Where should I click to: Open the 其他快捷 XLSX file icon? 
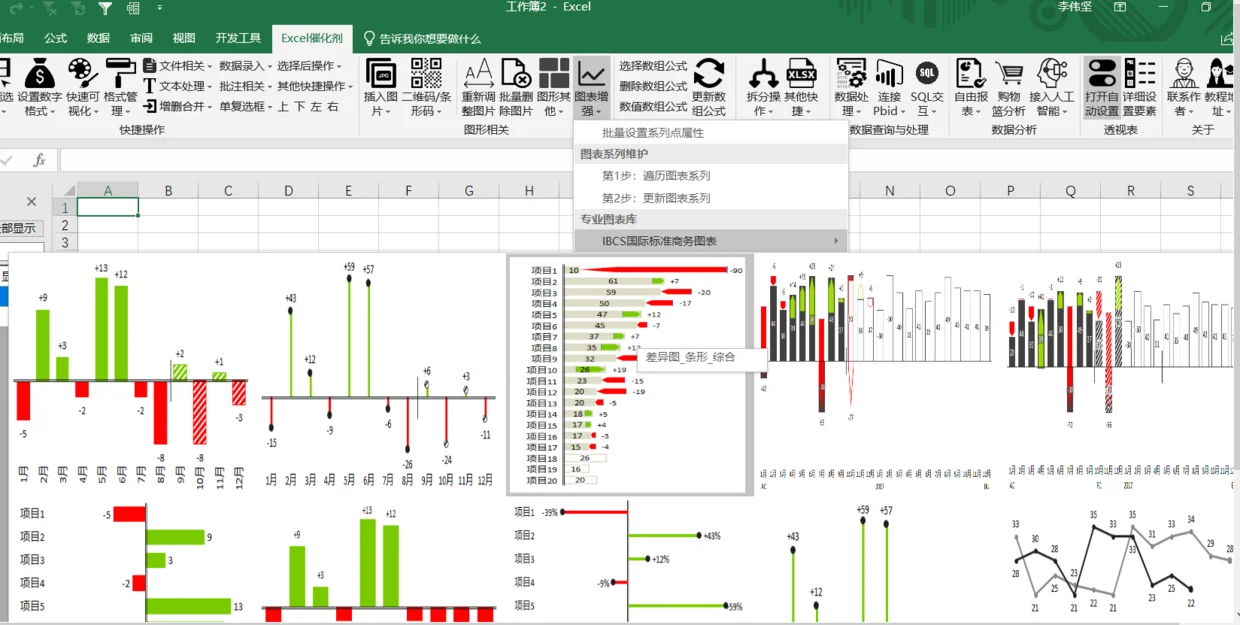801,87
